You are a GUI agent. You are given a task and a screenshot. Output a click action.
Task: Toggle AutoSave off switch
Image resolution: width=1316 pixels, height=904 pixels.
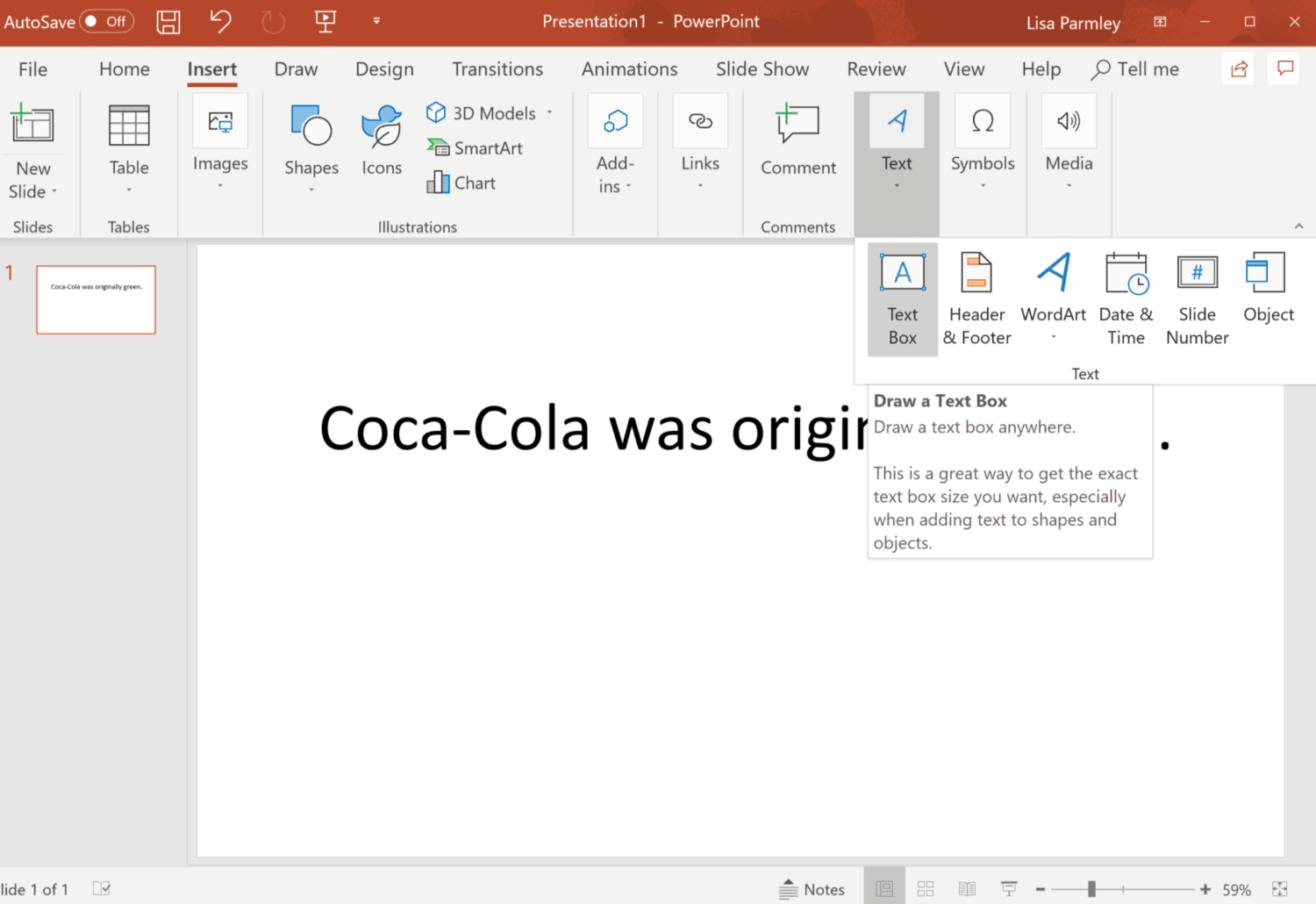[x=107, y=21]
